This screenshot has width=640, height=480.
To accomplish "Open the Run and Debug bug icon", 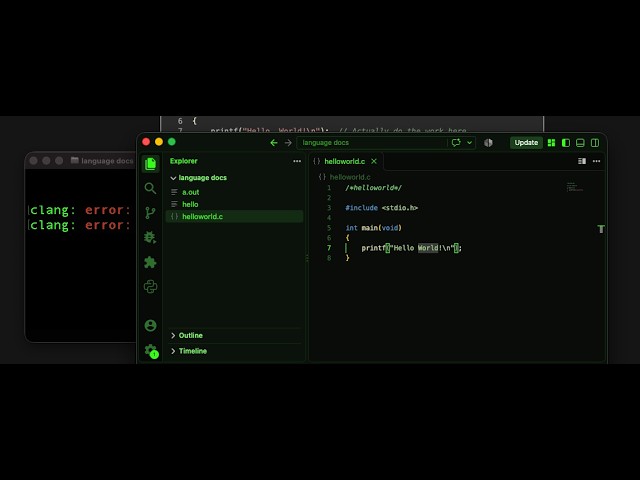I will tap(150, 237).
